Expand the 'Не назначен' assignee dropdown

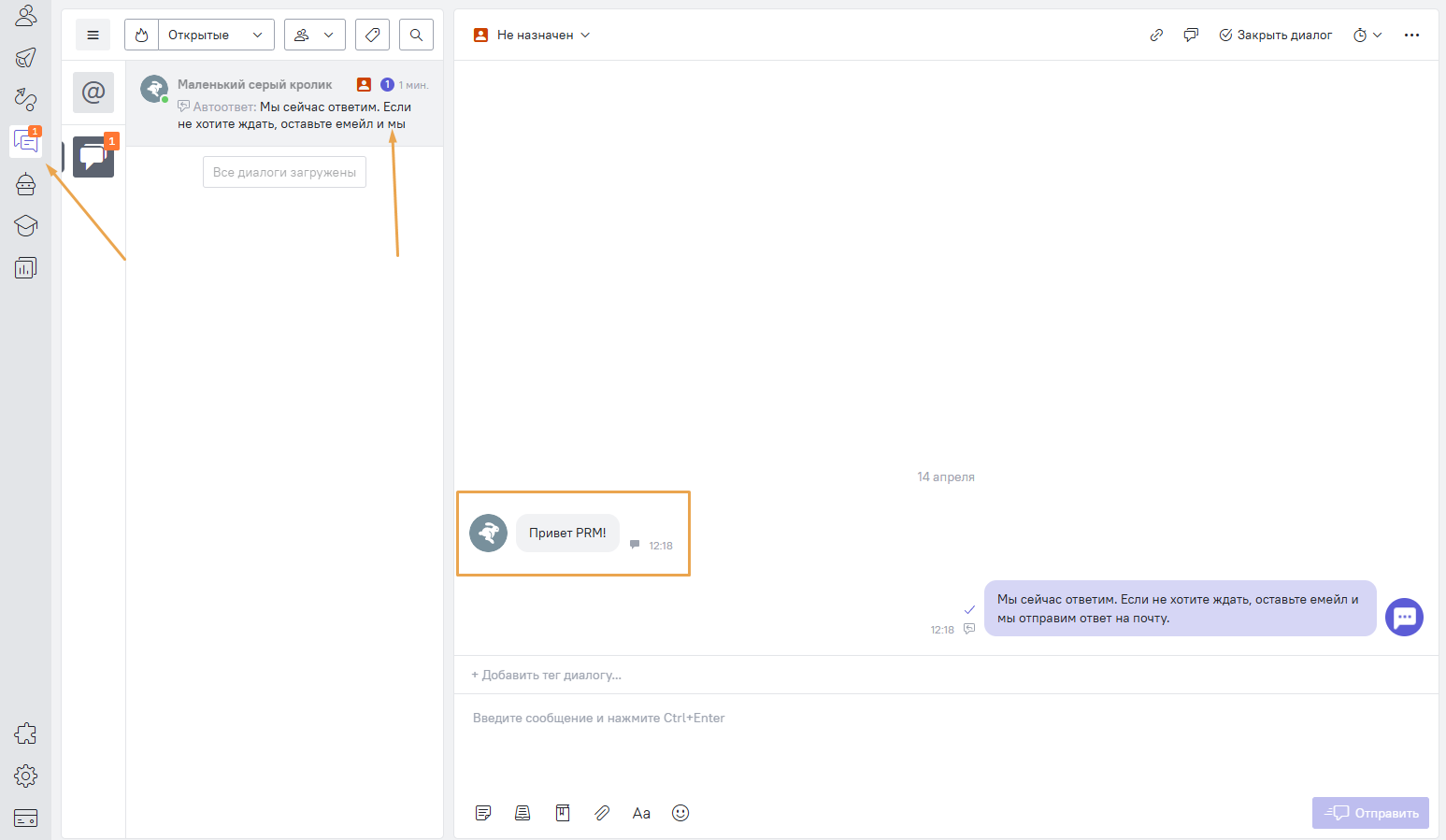click(534, 36)
